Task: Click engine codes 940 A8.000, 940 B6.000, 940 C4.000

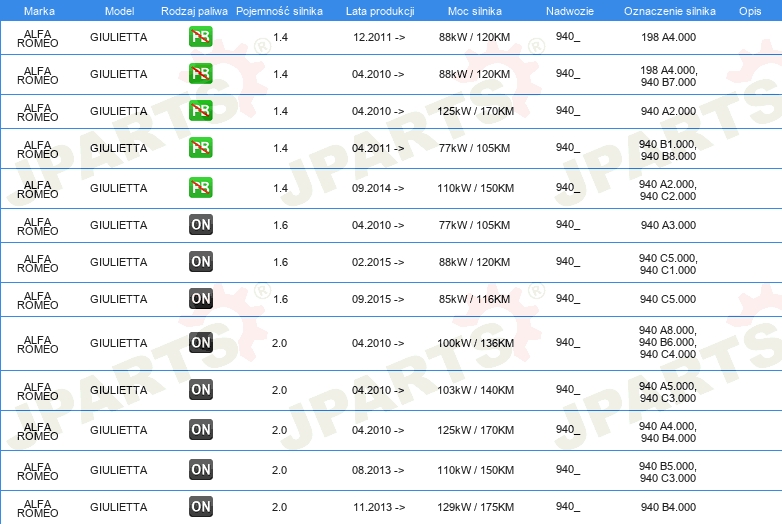Action: (x=668, y=342)
